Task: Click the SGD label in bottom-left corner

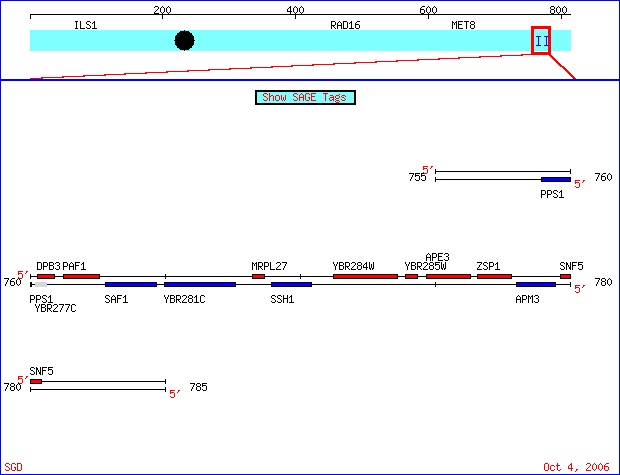Action: pyautogui.click(x=13, y=467)
